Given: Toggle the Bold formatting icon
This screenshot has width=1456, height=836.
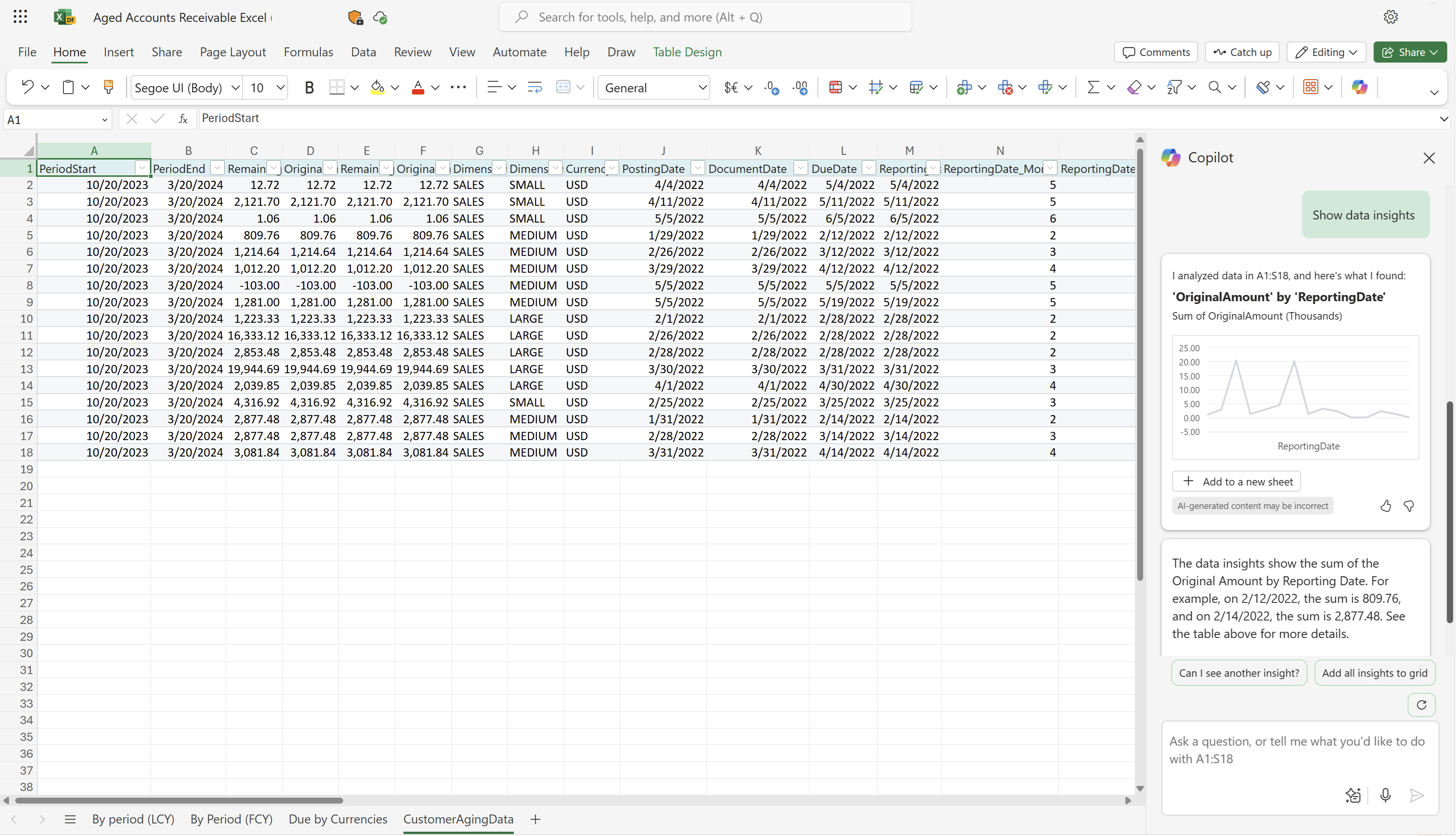Looking at the screenshot, I should (309, 88).
